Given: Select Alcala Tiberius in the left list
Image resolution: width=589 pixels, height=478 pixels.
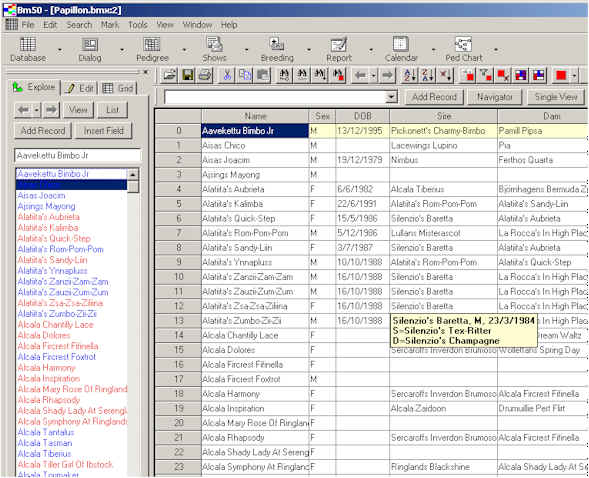Looking at the screenshot, I should click(x=45, y=454).
